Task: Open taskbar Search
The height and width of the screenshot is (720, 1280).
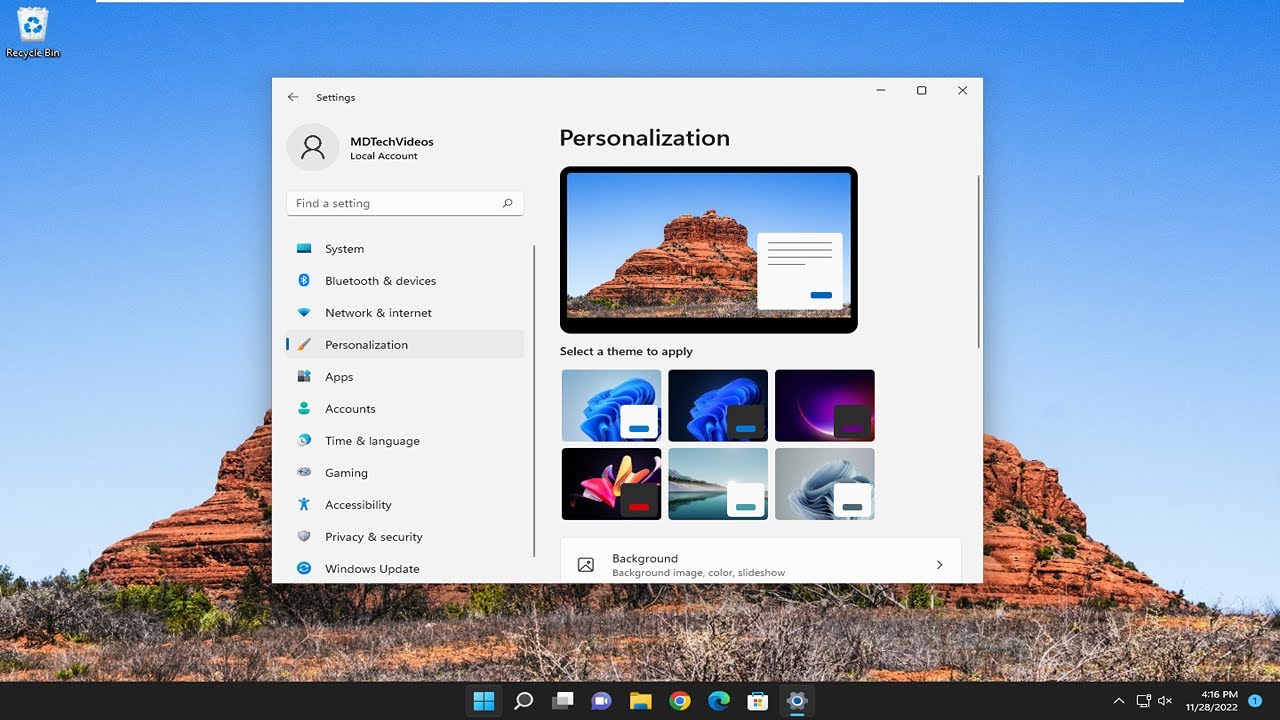Action: [523, 701]
